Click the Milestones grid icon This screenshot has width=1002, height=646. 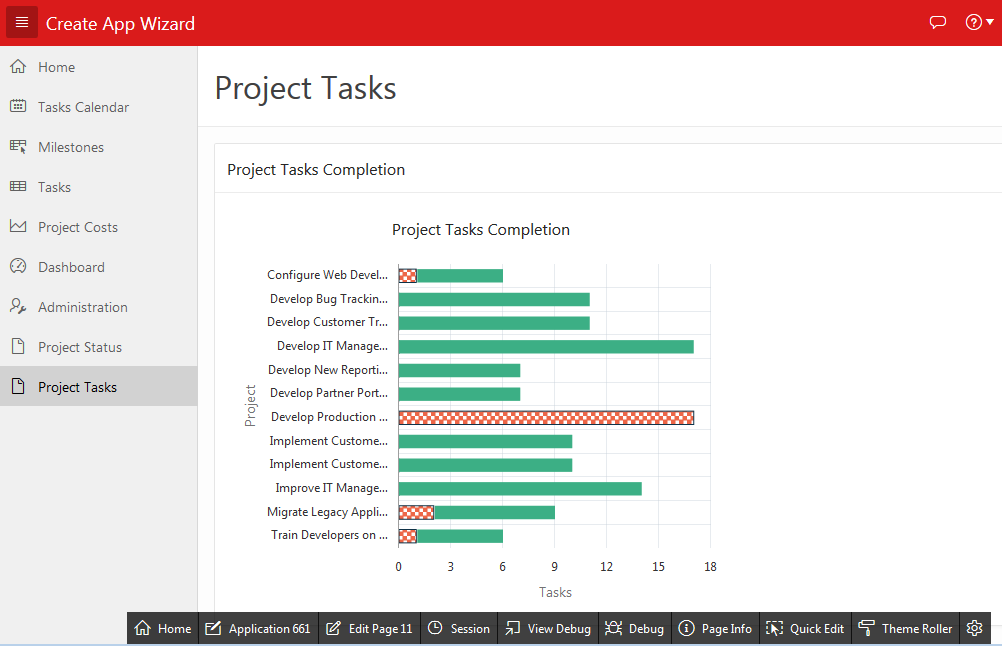pos(18,146)
